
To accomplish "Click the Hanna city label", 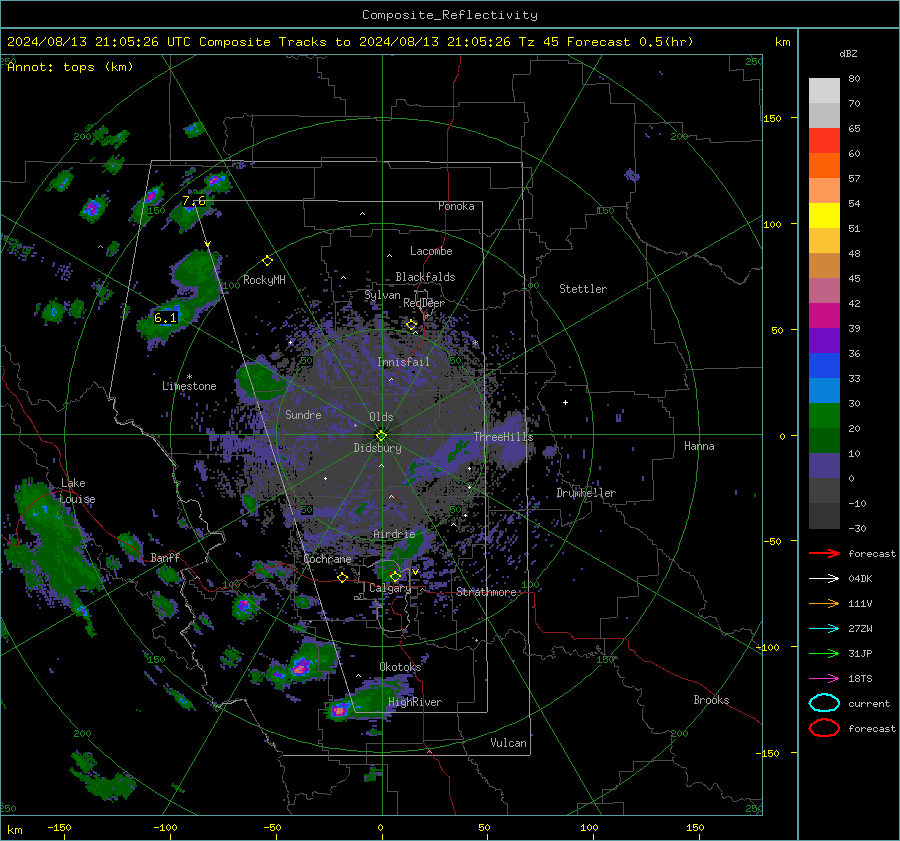I will click(699, 446).
